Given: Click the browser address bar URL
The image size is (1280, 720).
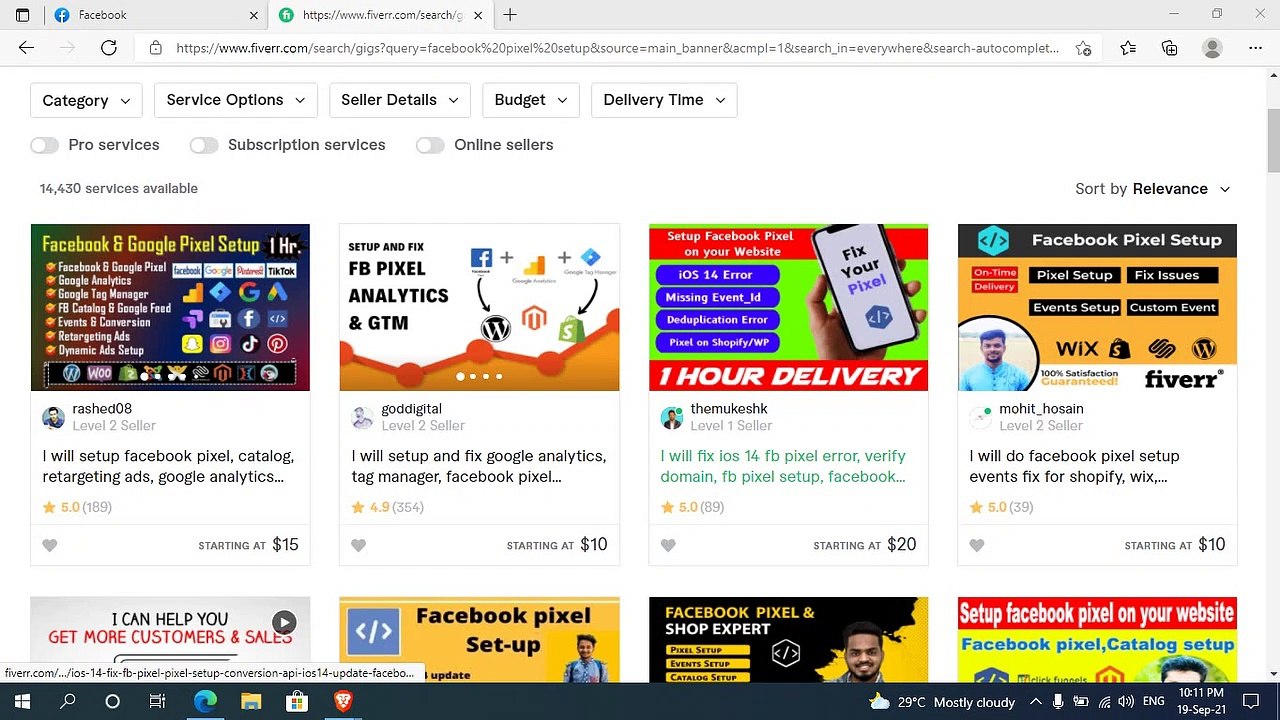Looking at the screenshot, I should pyautogui.click(x=617, y=48).
